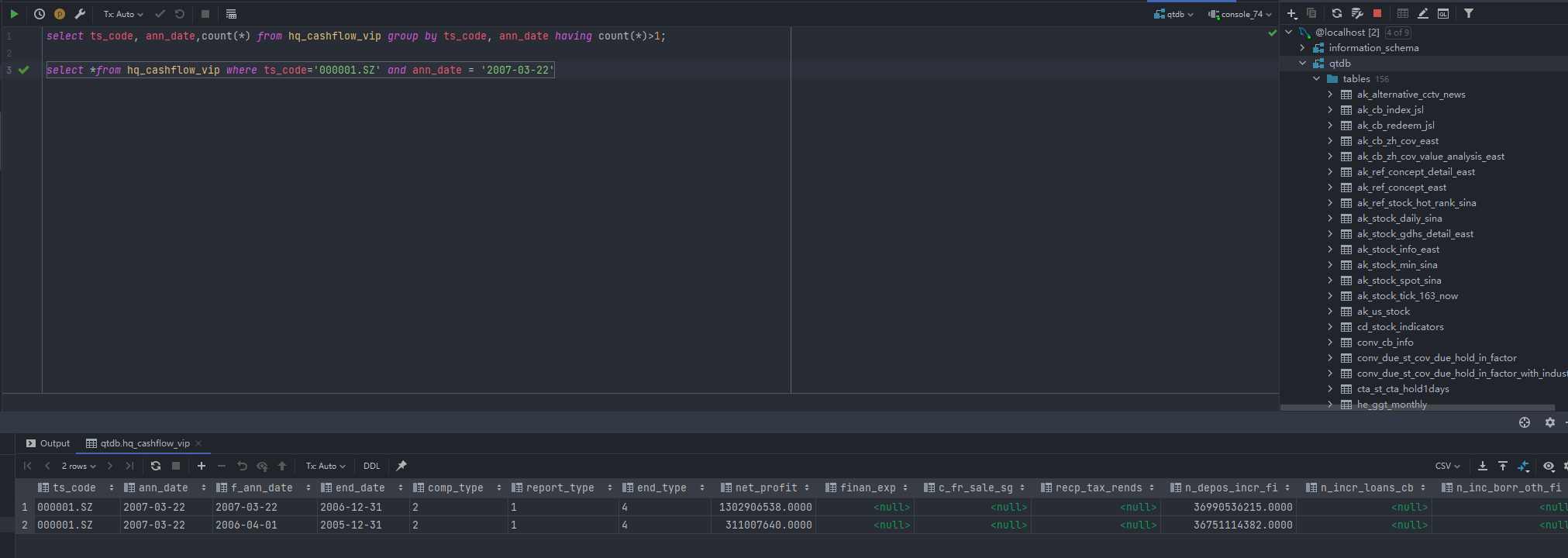
Task: Reload the result page data
Action: point(156,466)
